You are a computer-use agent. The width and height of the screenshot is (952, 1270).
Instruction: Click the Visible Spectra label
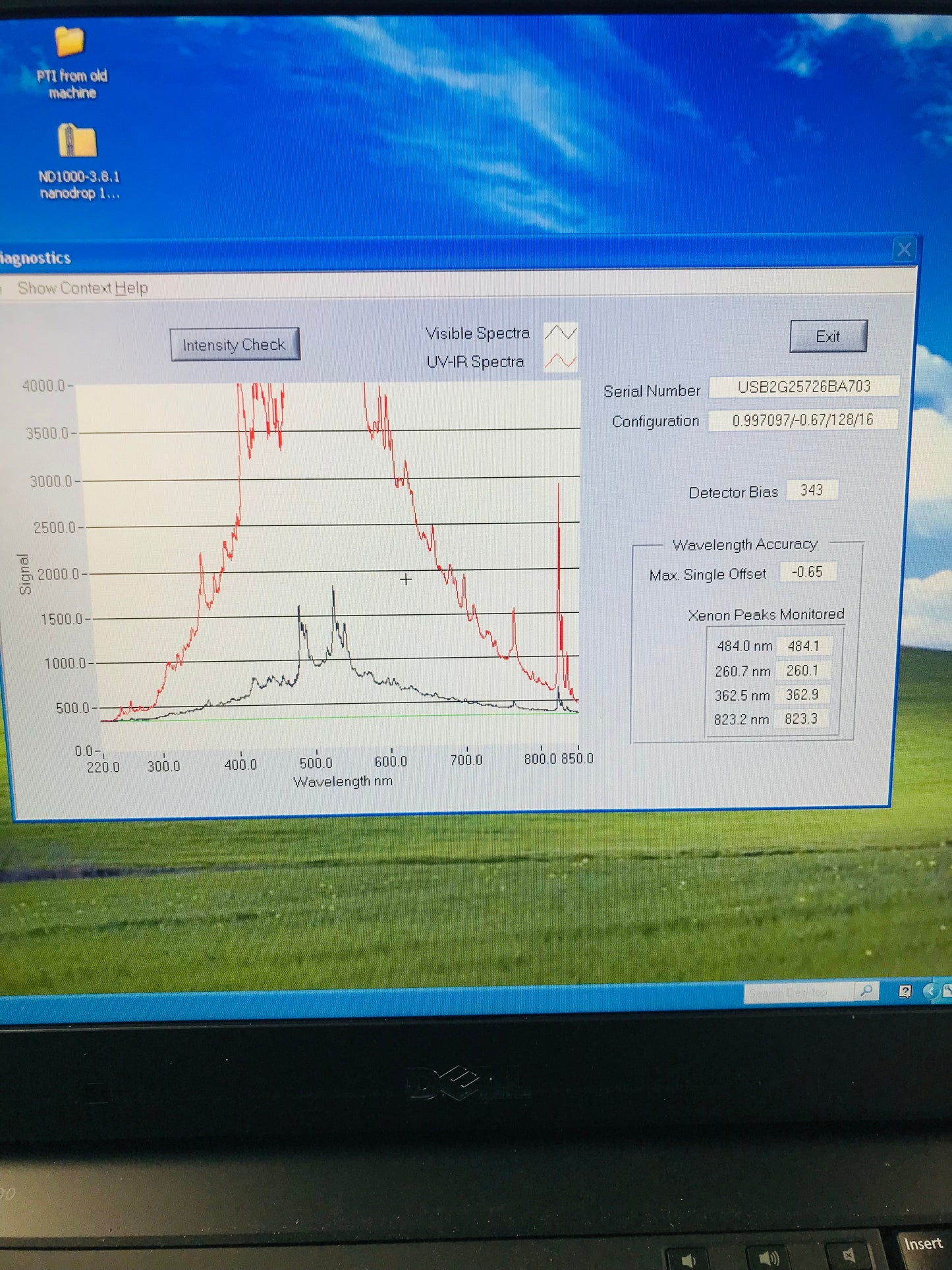point(478,333)
